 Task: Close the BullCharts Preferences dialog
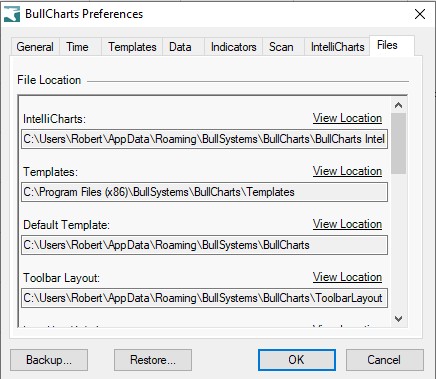pos(420,14)
